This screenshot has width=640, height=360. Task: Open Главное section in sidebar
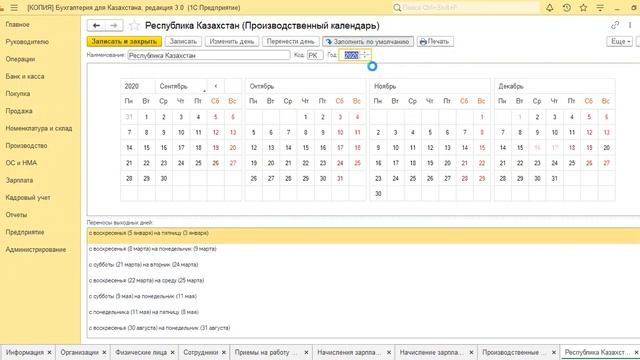(18, 24)
